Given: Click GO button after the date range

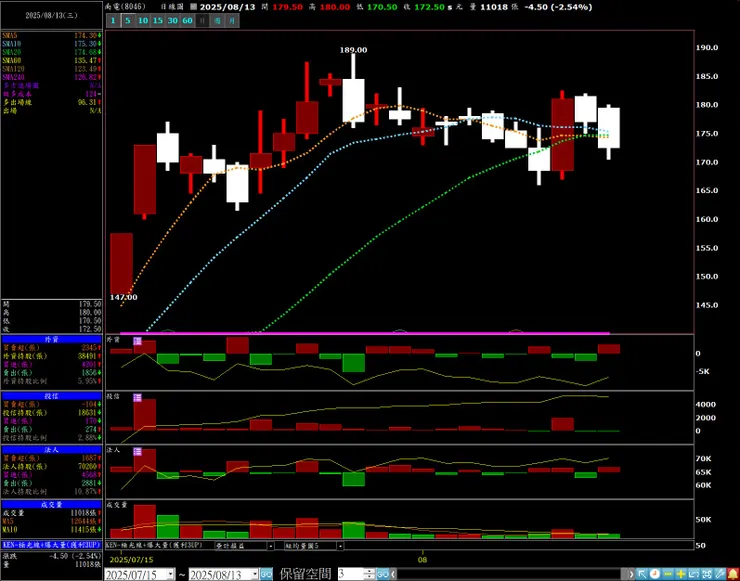Looking at the screenshot, I should pos(266,574).
